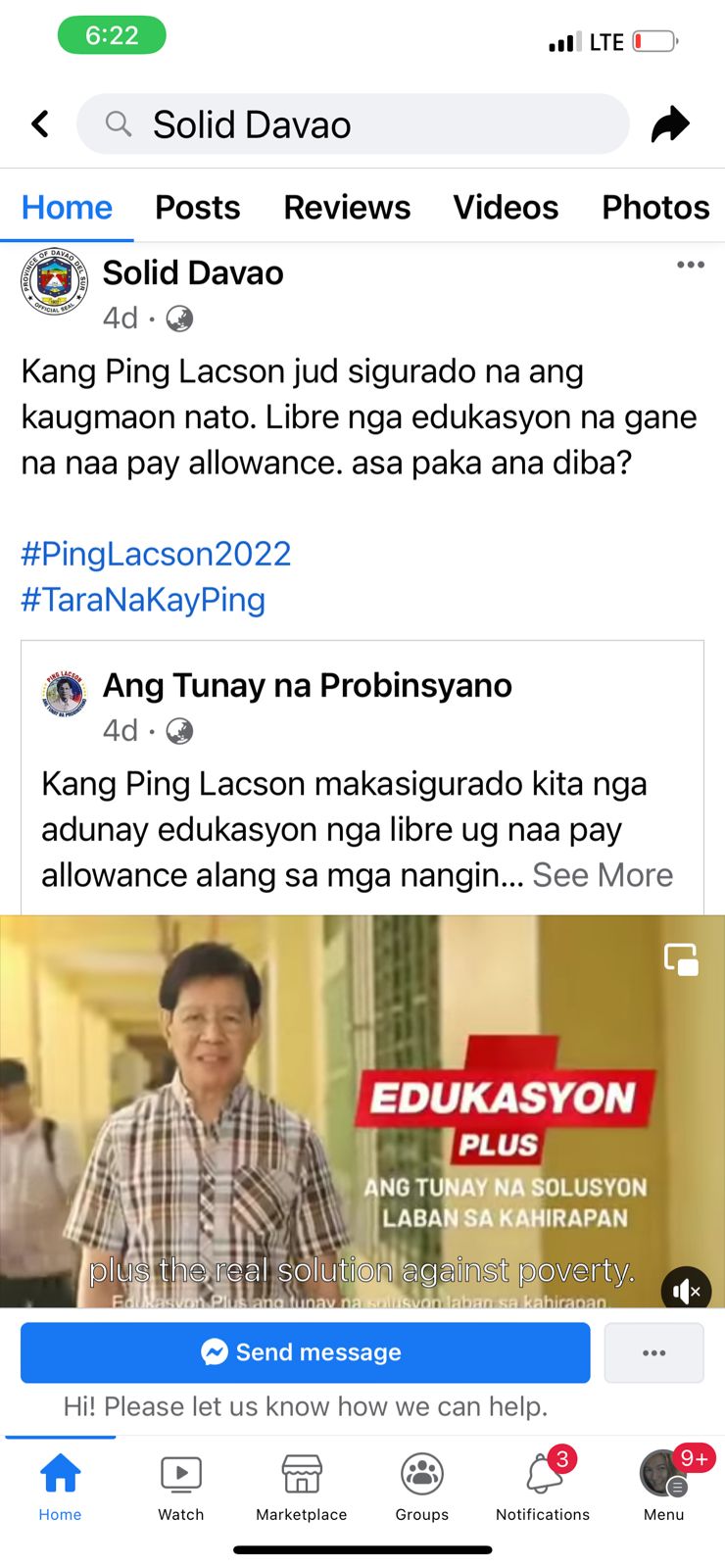Open the profile Menu icon
725x1568 pixels.
pos(664,1487)
